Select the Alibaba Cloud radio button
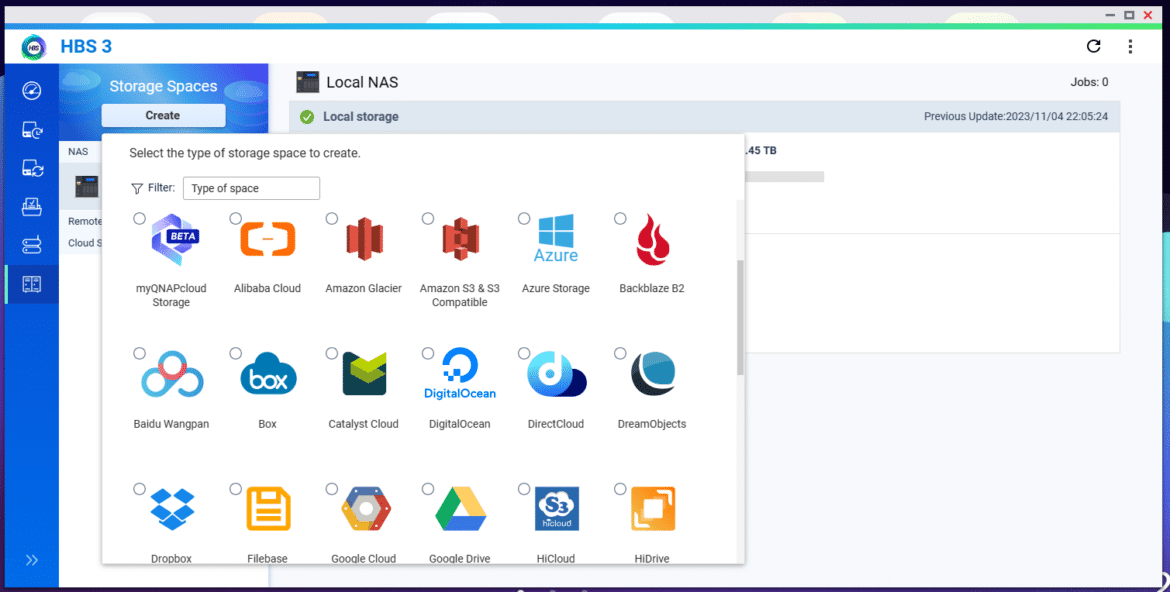 click(x=236, y=219)
